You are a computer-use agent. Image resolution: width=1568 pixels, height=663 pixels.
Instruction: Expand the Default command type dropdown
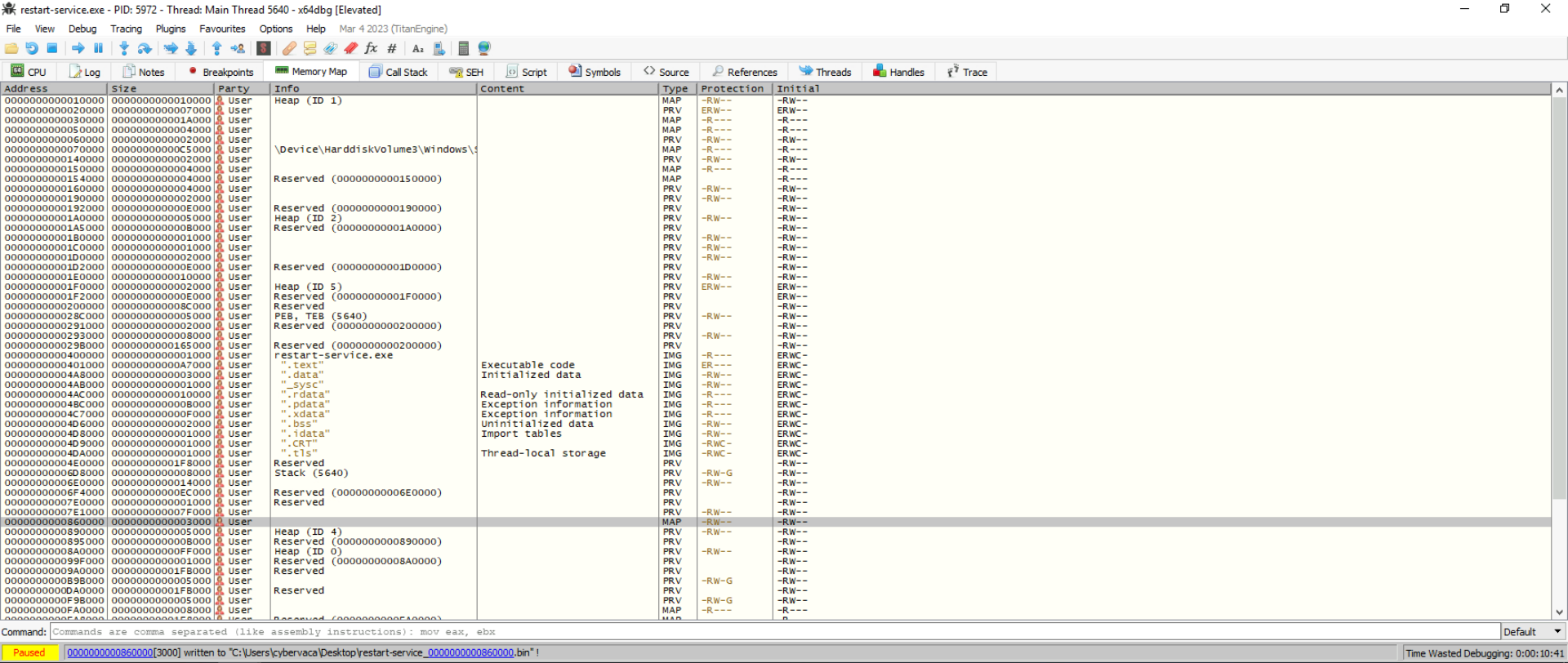click(x=1533, y=632)
